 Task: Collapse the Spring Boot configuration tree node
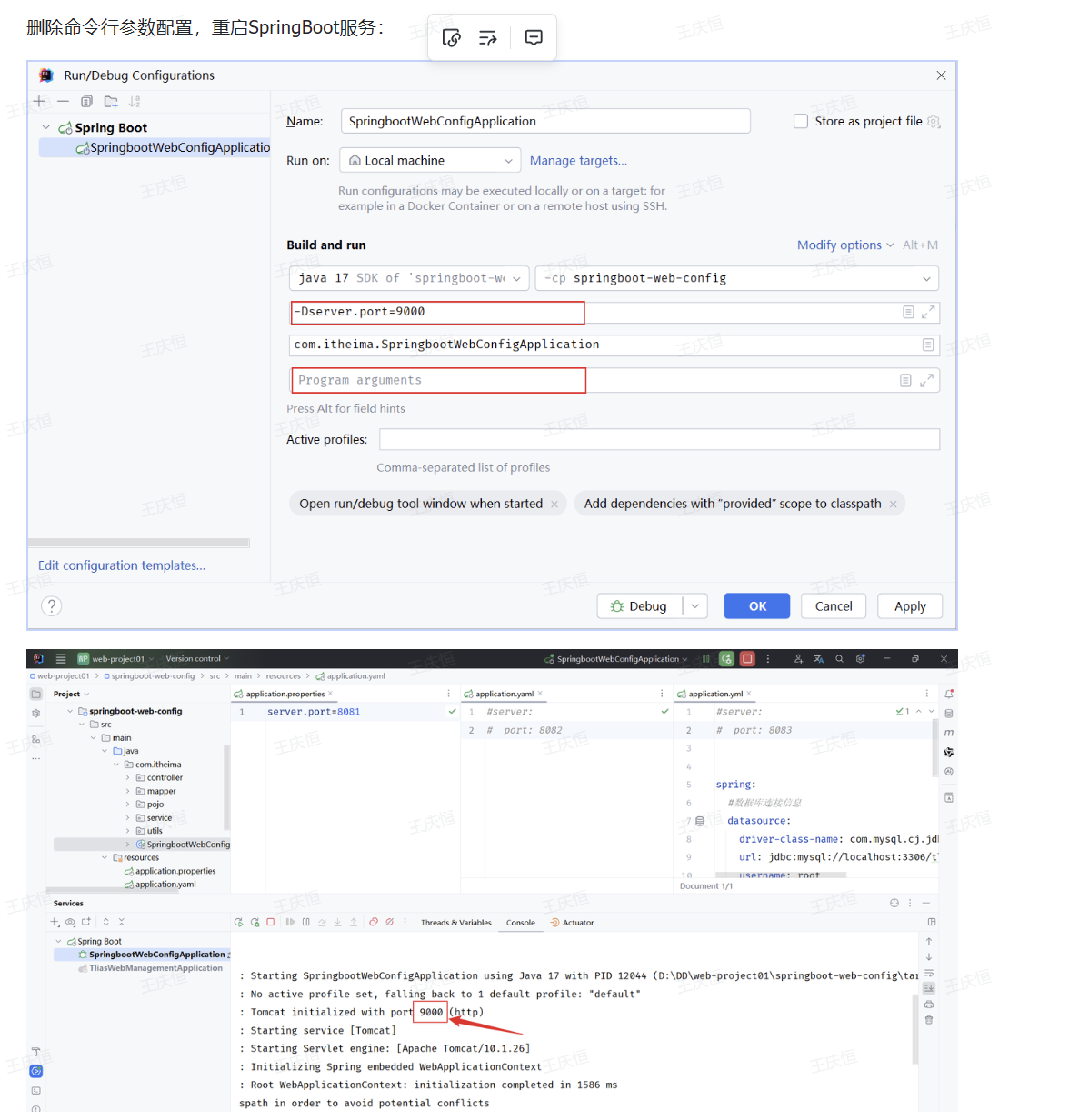[46, 128]
